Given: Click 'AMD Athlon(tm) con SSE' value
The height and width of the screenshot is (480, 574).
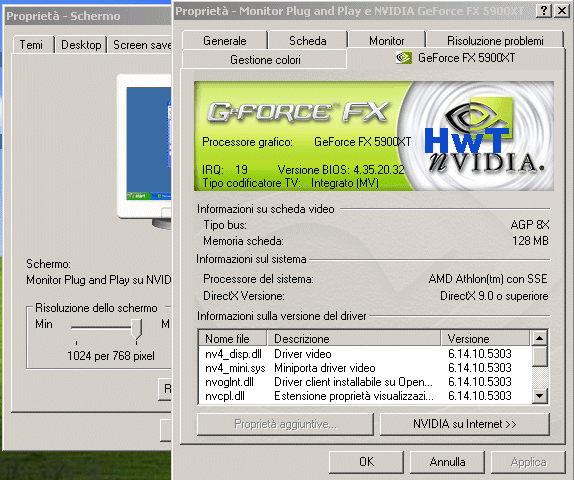Looking at the screenshot, I should [488, 279].
